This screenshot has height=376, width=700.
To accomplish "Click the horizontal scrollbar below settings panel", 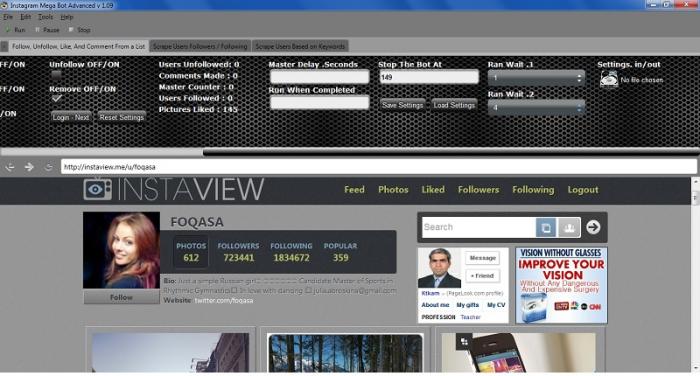I will (350, 152).
